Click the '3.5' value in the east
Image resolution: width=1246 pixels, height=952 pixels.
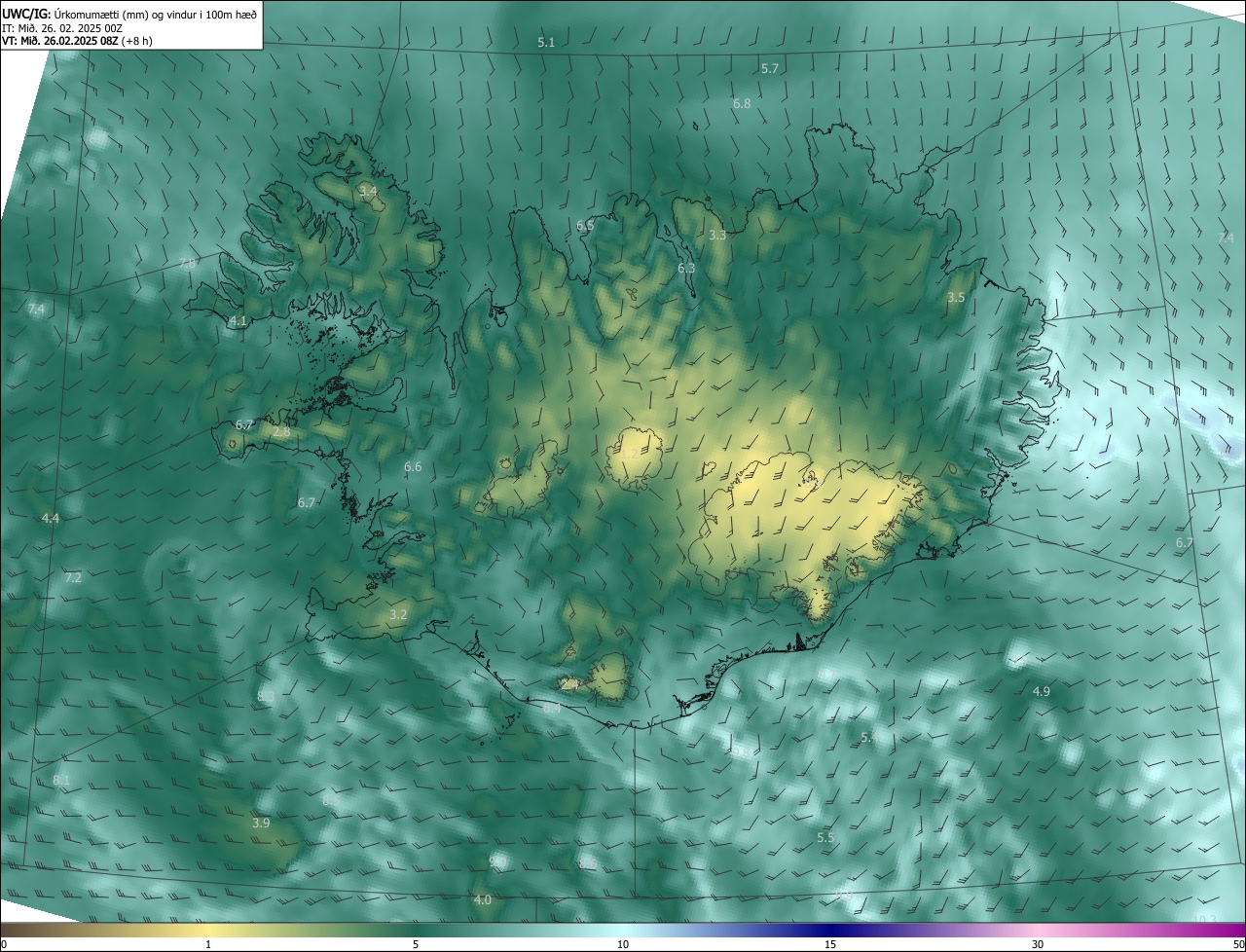tap(956, 297)
